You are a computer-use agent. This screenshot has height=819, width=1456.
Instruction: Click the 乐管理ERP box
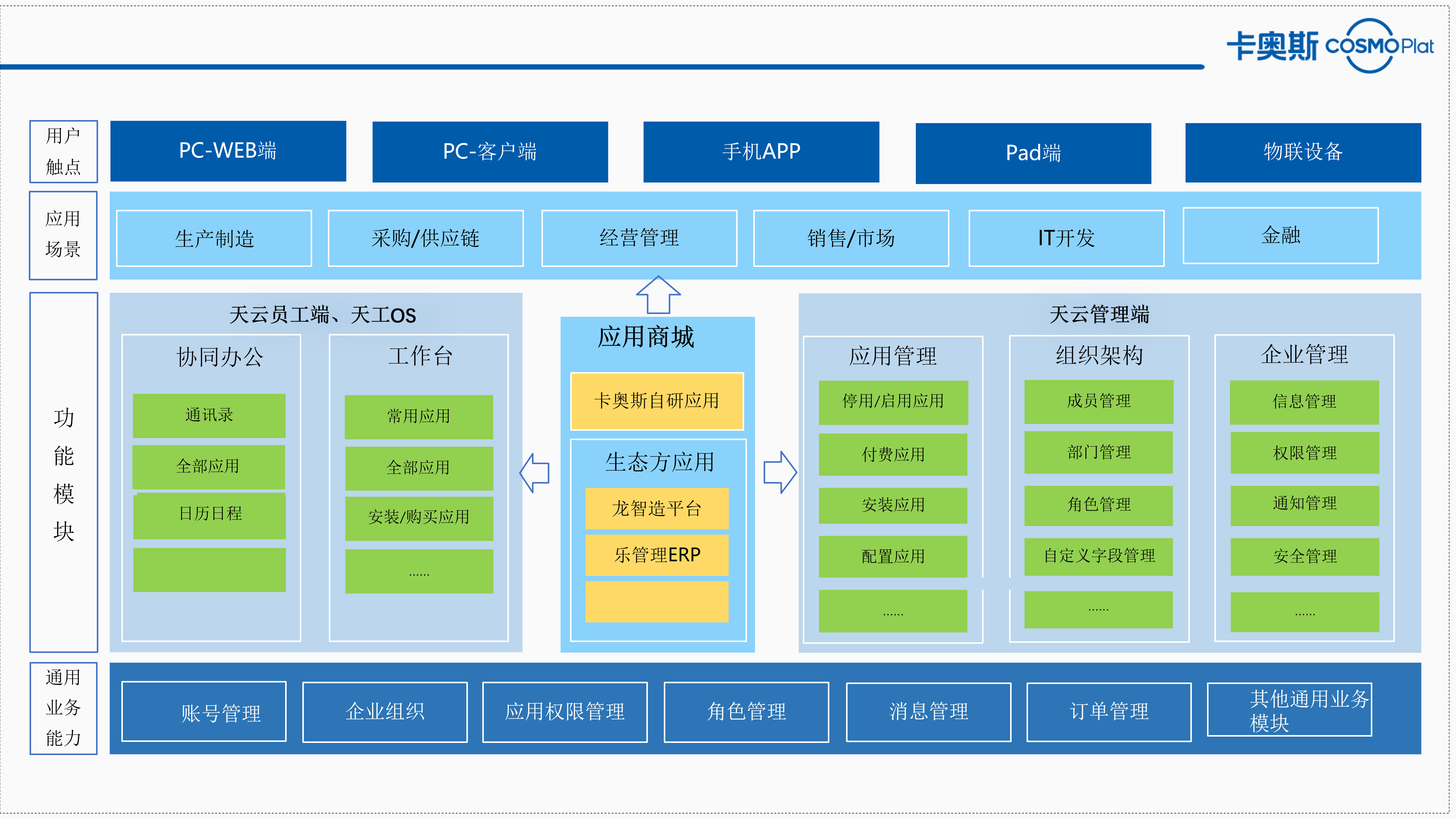click(657, 555)
